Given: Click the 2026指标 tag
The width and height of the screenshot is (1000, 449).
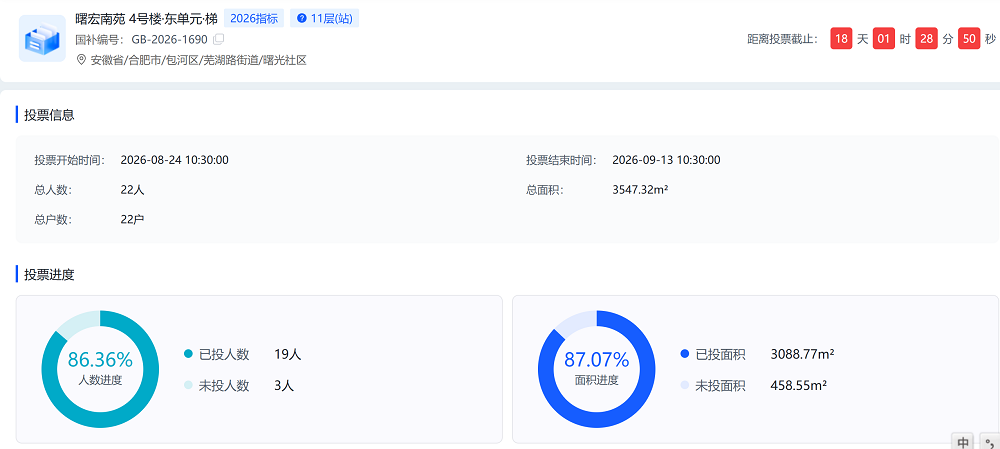Looking at the screenshot, I should tap(254, 18).
